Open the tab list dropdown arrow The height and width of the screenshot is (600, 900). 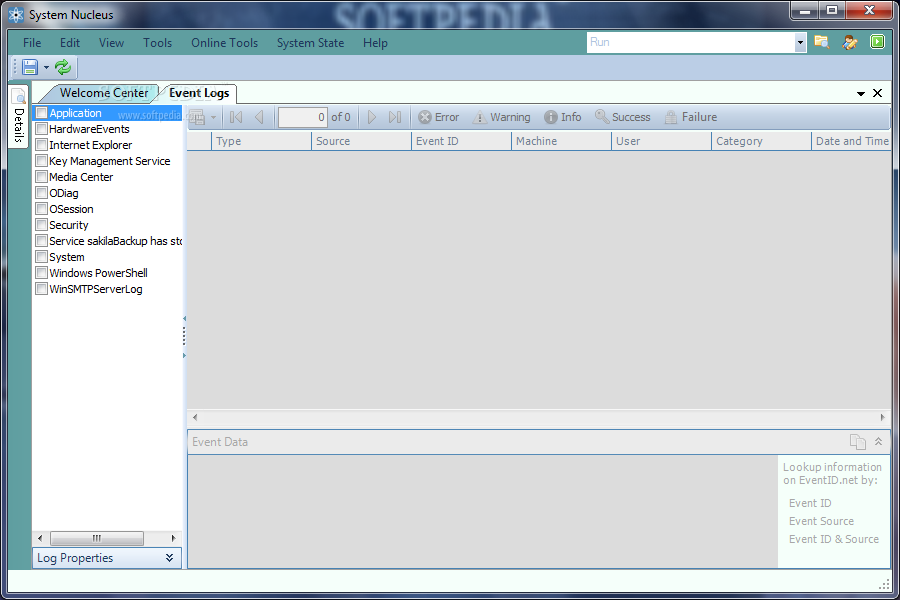860,94
